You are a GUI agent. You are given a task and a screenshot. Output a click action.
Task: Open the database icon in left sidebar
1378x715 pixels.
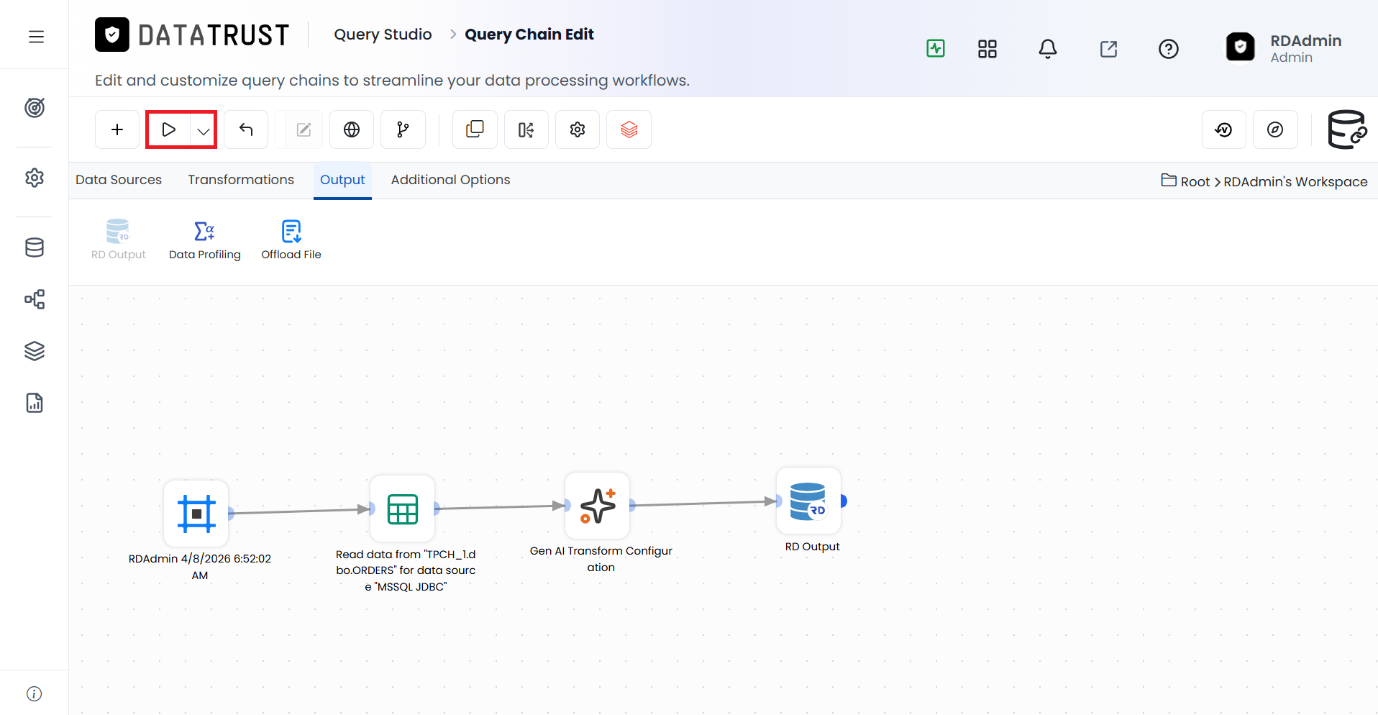[35, 248]
